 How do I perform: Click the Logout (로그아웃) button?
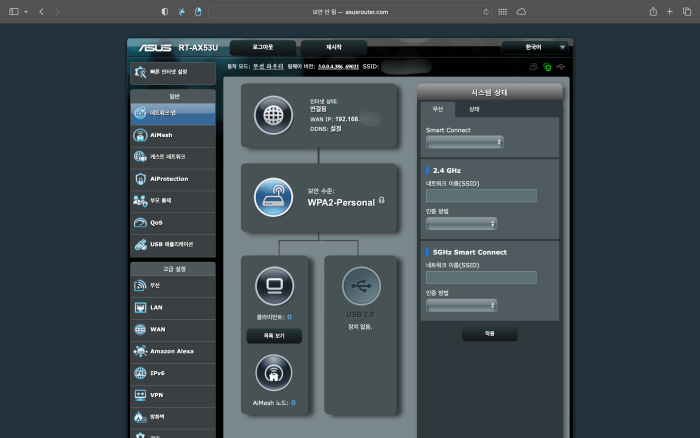(x=262, y=47)
